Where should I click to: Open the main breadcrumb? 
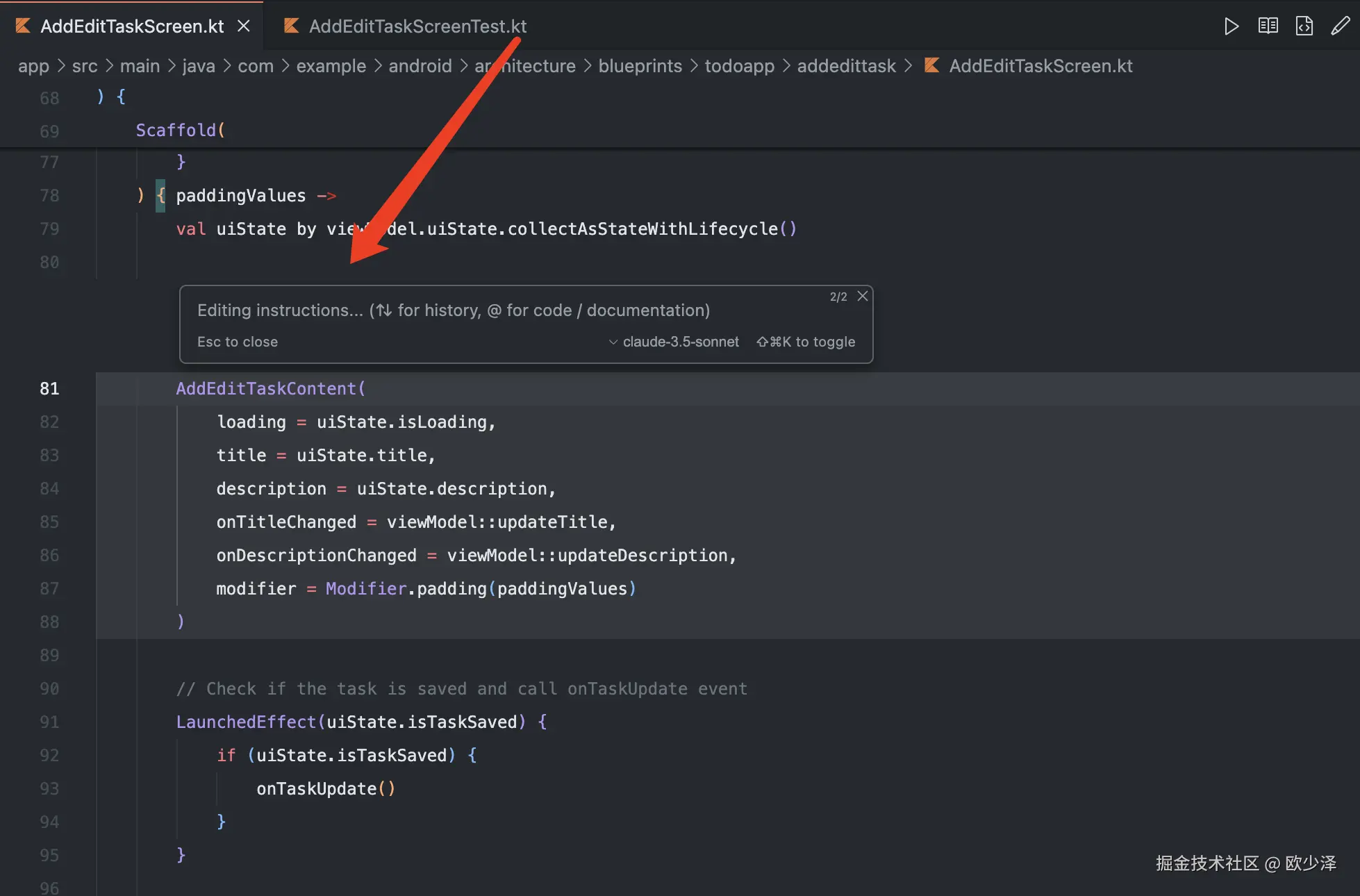(140, 66)
